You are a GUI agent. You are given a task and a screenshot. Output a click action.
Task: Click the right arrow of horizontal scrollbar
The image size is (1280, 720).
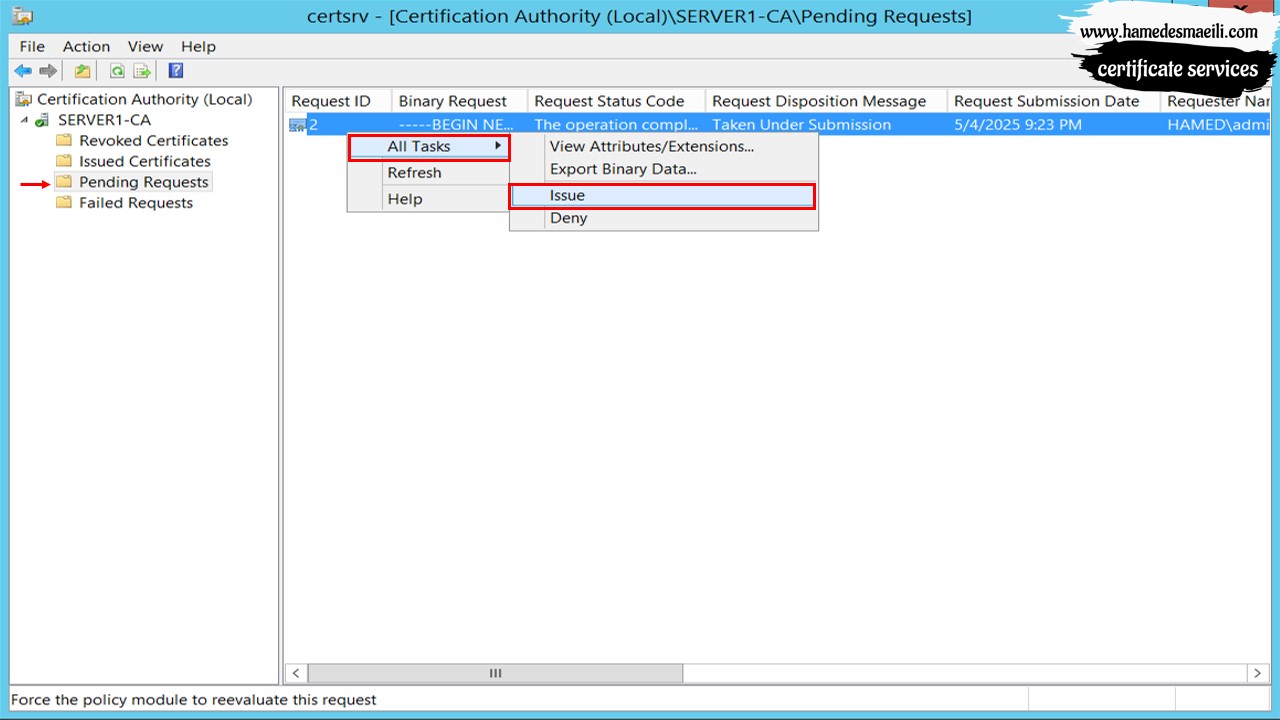tap(1259, 674)
